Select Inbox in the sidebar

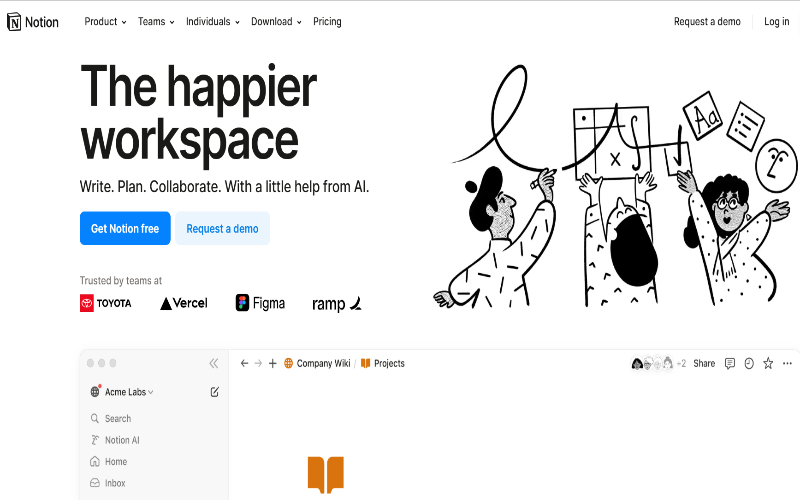(x=108, y=483)
